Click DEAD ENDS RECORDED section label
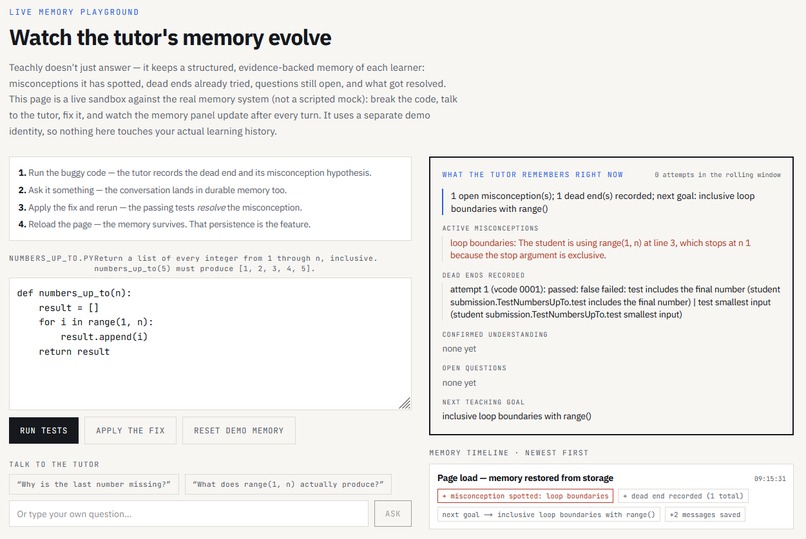 (483, 275)
